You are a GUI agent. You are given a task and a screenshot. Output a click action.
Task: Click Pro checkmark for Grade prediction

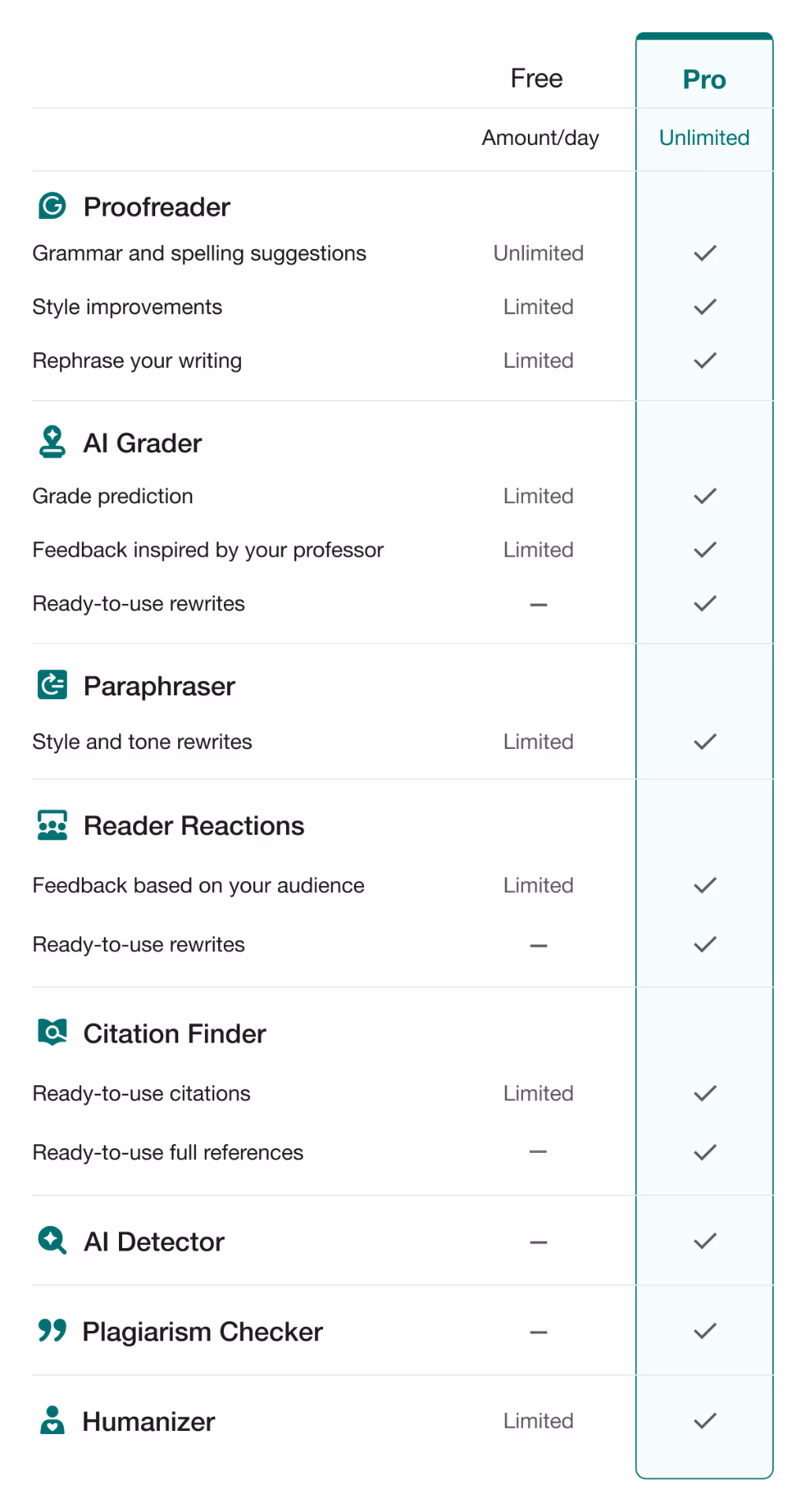tap(704, 496)
